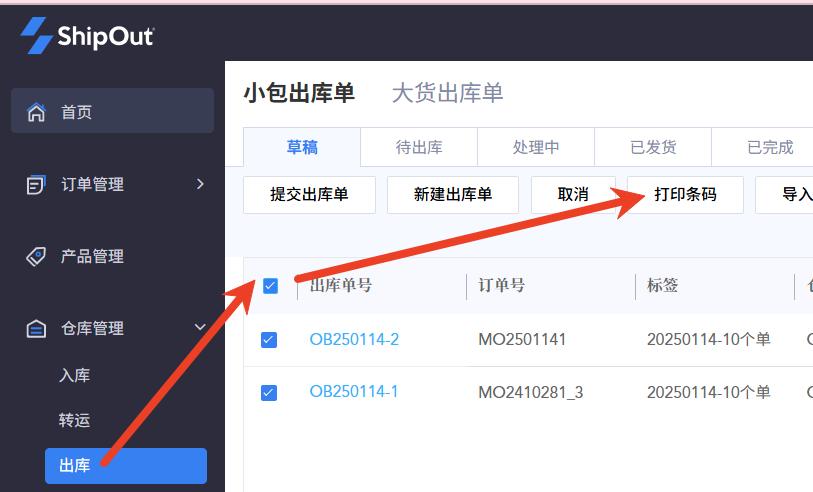Click 新建出库单 button
This screenshot has width=813, height=492.
tap(453, 195)
